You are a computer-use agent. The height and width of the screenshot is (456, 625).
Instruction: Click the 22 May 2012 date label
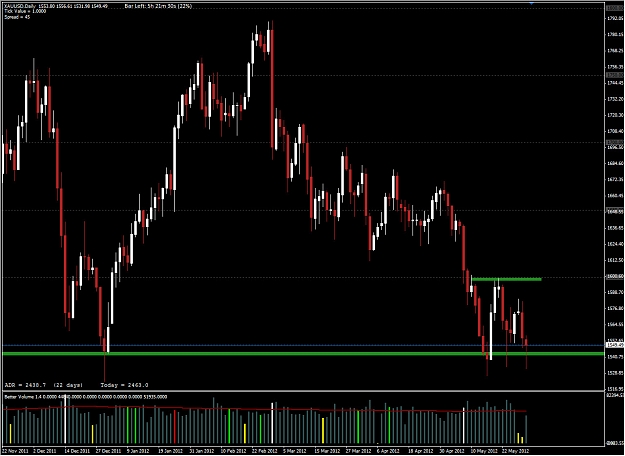(515, 451)
